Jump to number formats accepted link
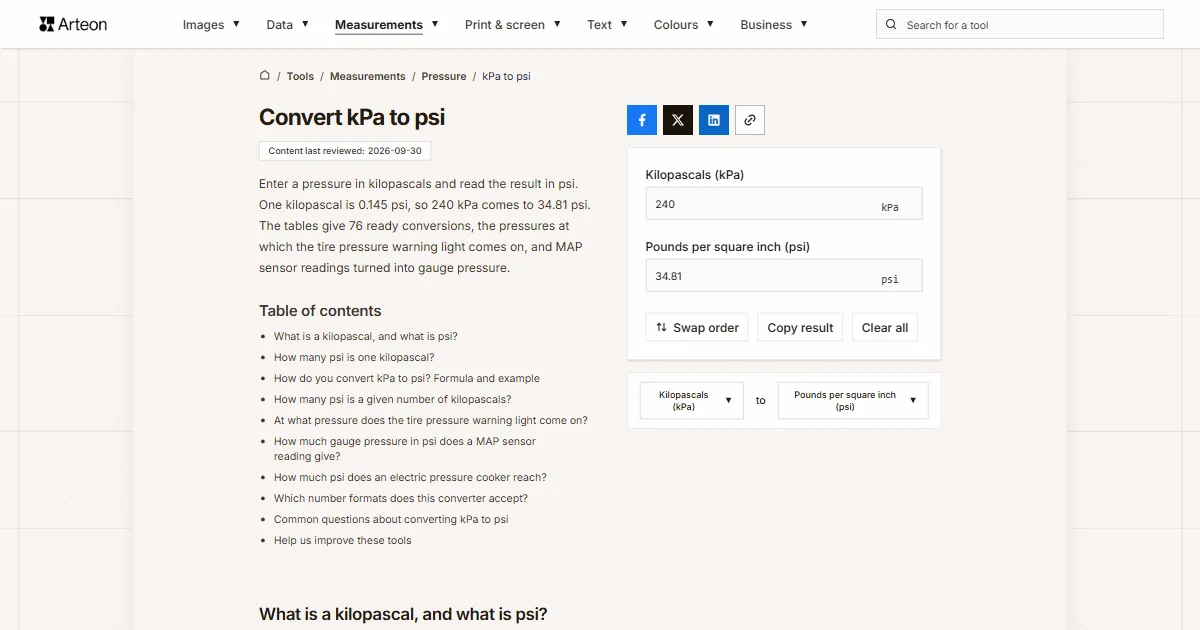 [401, 498]
